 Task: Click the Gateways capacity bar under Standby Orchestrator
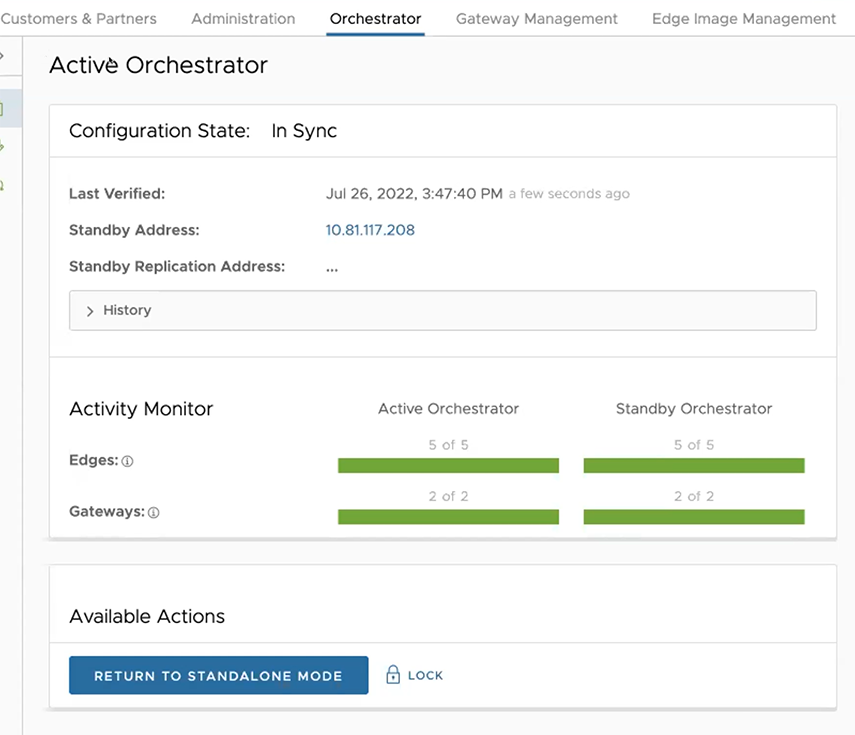[693, 516]
